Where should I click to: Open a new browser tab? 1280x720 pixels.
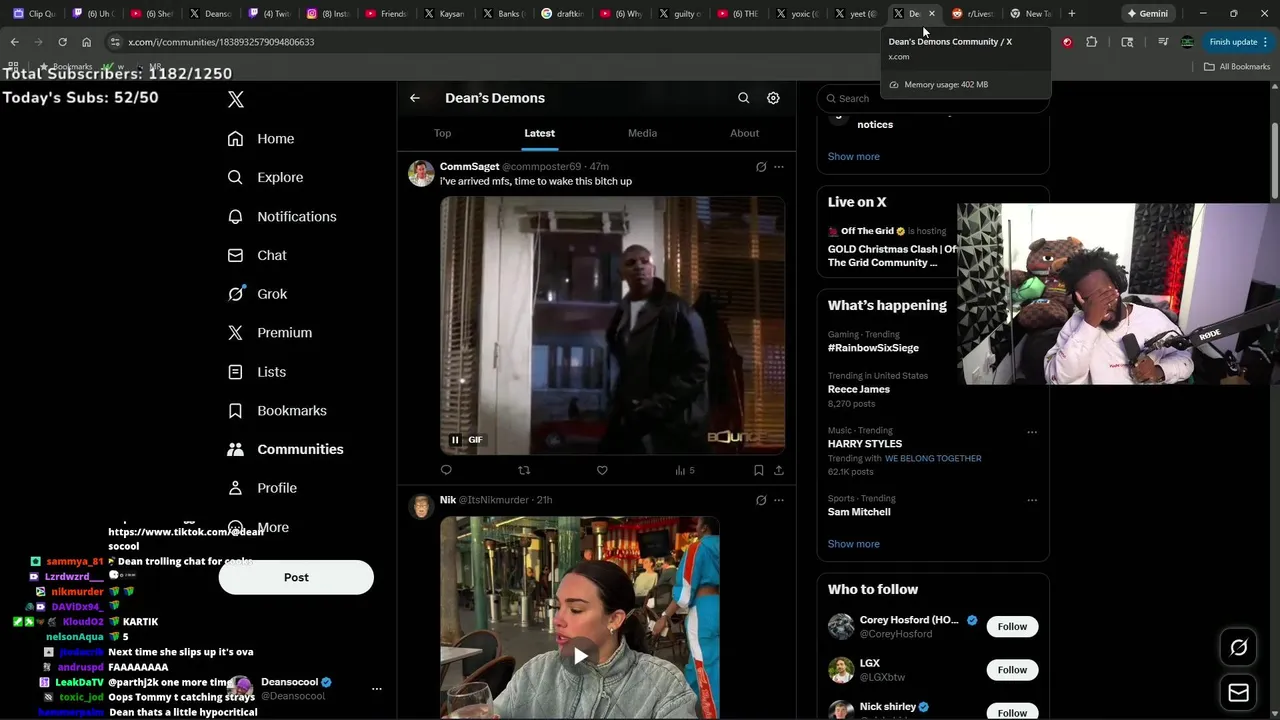pos(1071,14)
